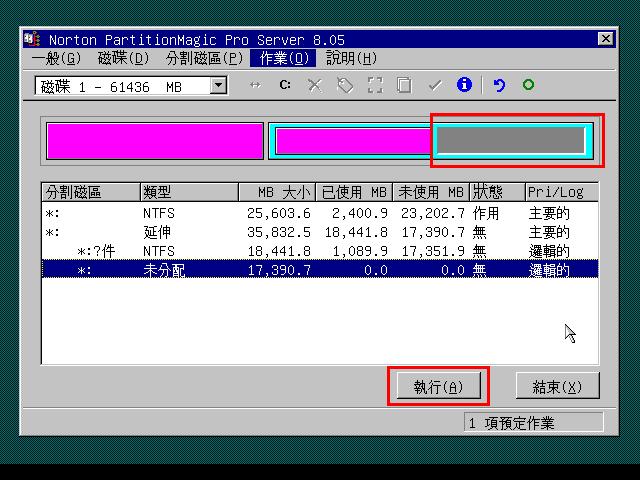
Task: Click the gray checkmark check icon
Action: 435,85
